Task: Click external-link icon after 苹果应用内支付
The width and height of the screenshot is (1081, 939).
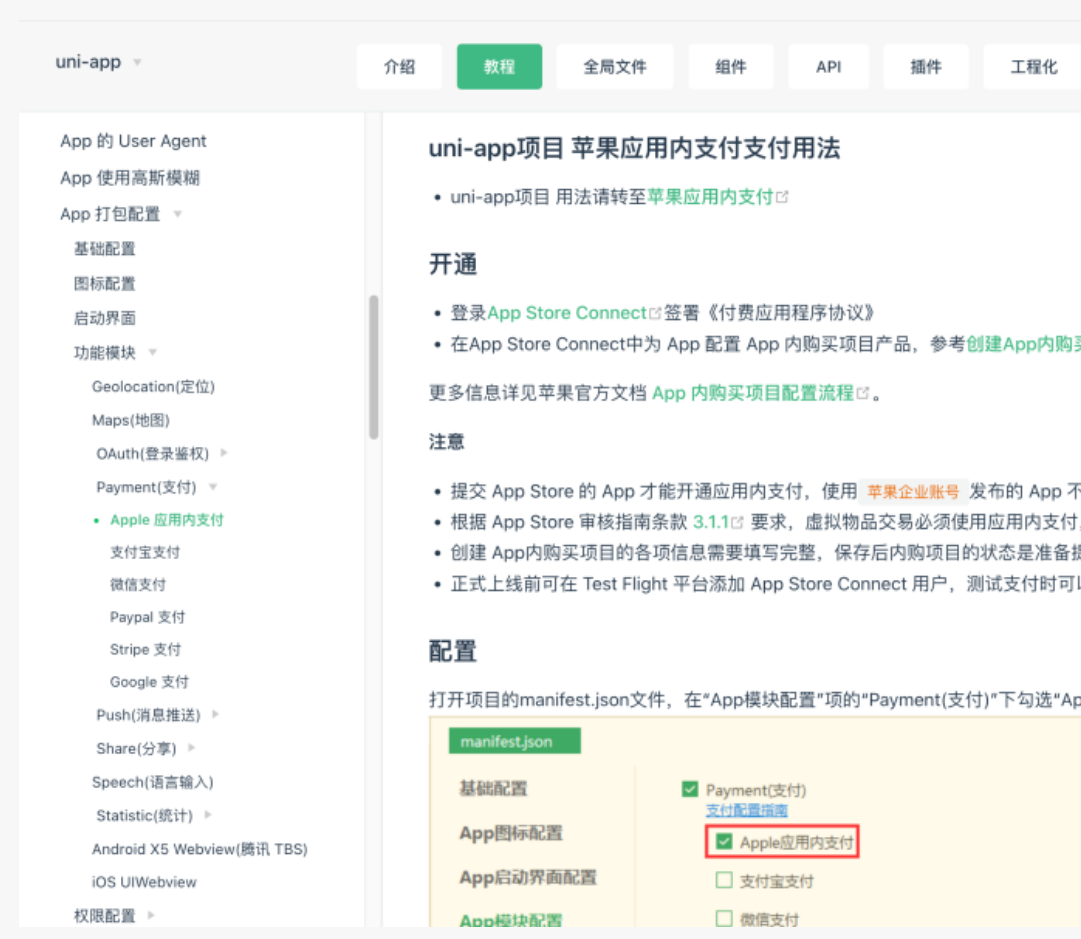Action: (782, 198)
